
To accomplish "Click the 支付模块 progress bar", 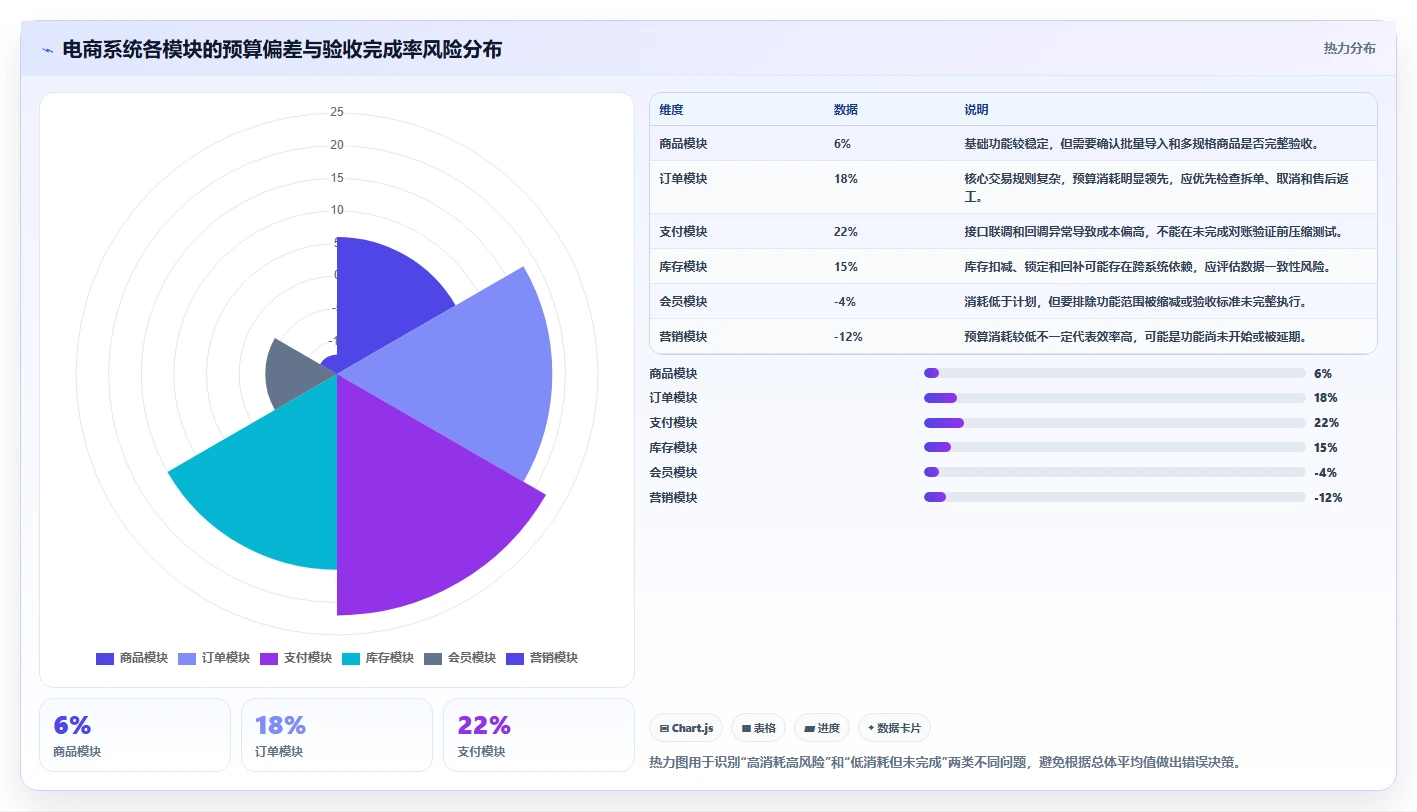I will pos(1115,423).
